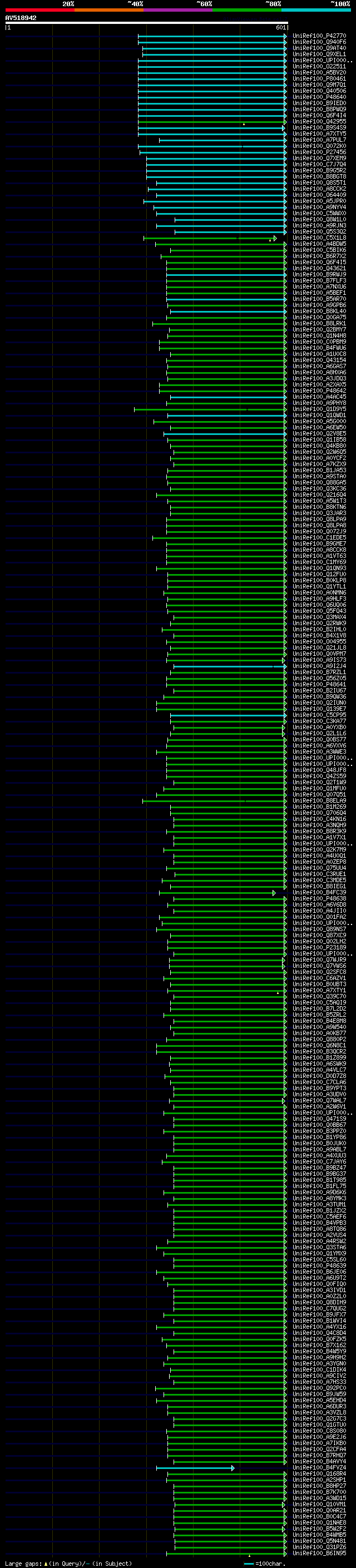Click the cyan ~100% legend segment
The height and width of the screenshot is (1568, 356).
(x=316, y=10)
